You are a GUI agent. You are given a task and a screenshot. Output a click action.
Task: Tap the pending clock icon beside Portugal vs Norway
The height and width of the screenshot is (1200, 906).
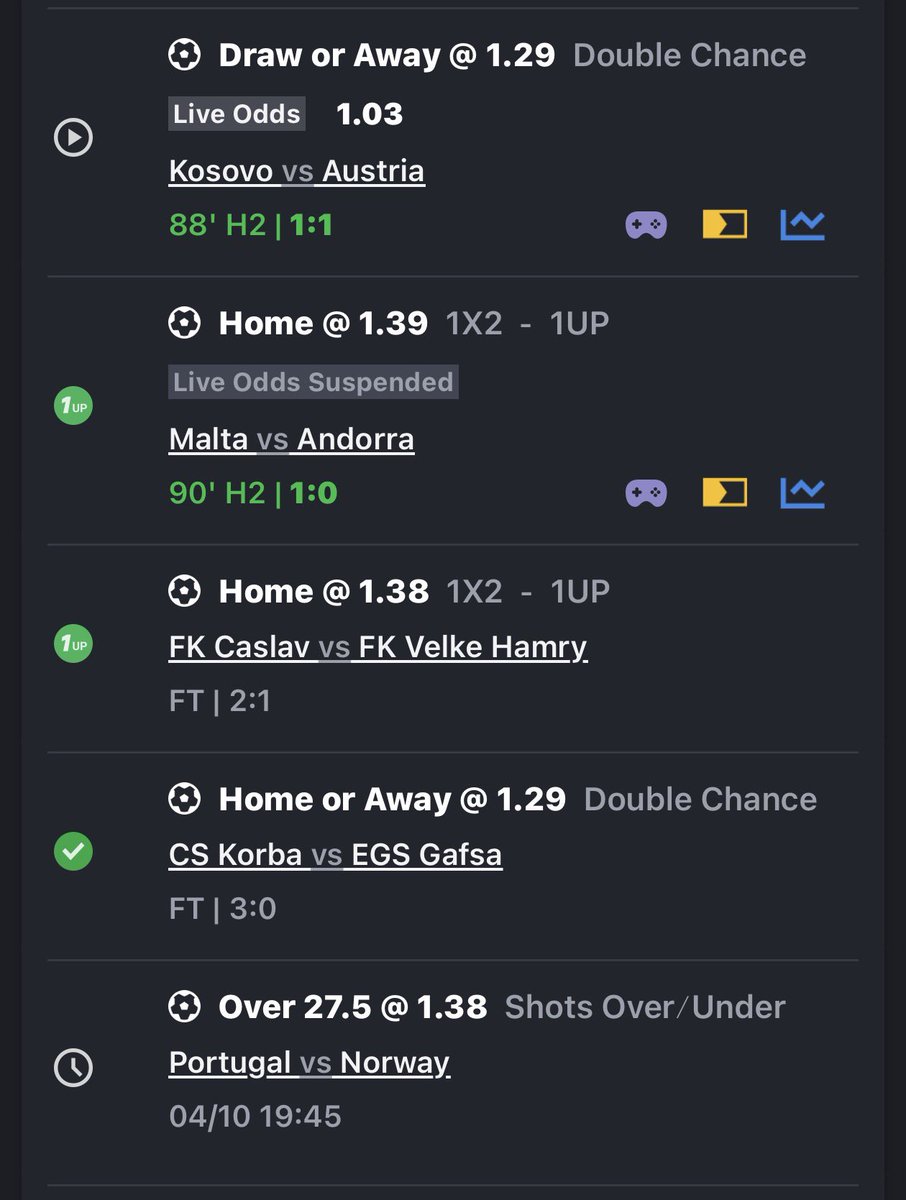click(x=73, y=1067)
